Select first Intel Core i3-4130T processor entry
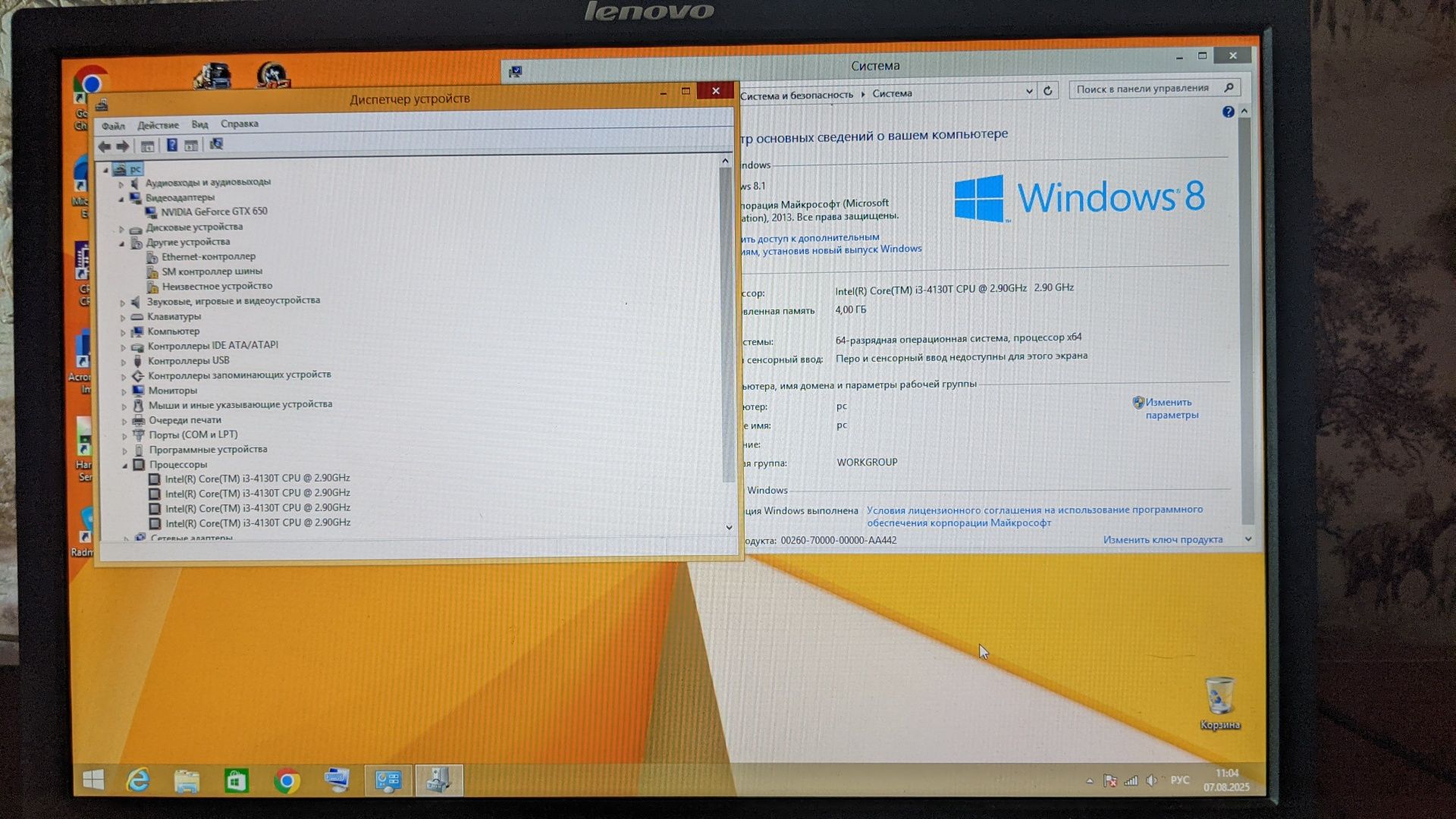 tap(257, 479)
